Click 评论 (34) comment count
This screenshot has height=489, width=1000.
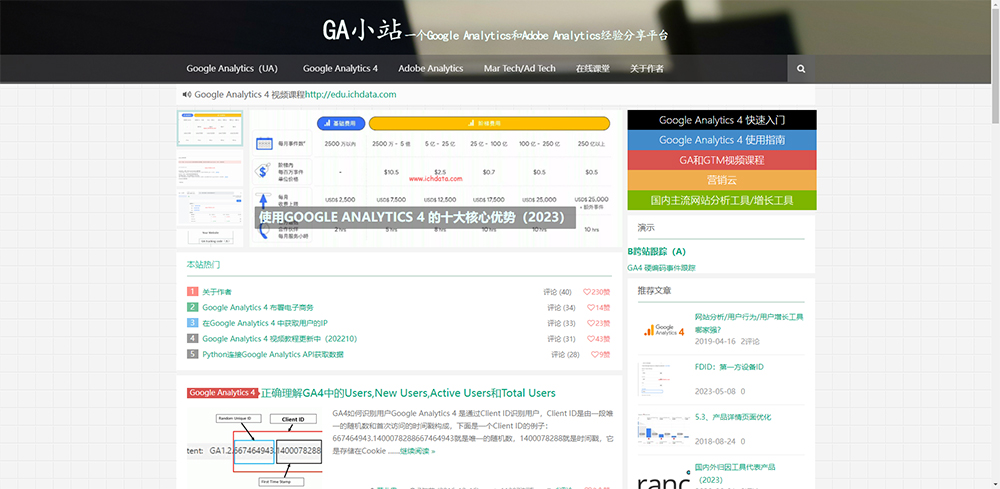(561, 308)
